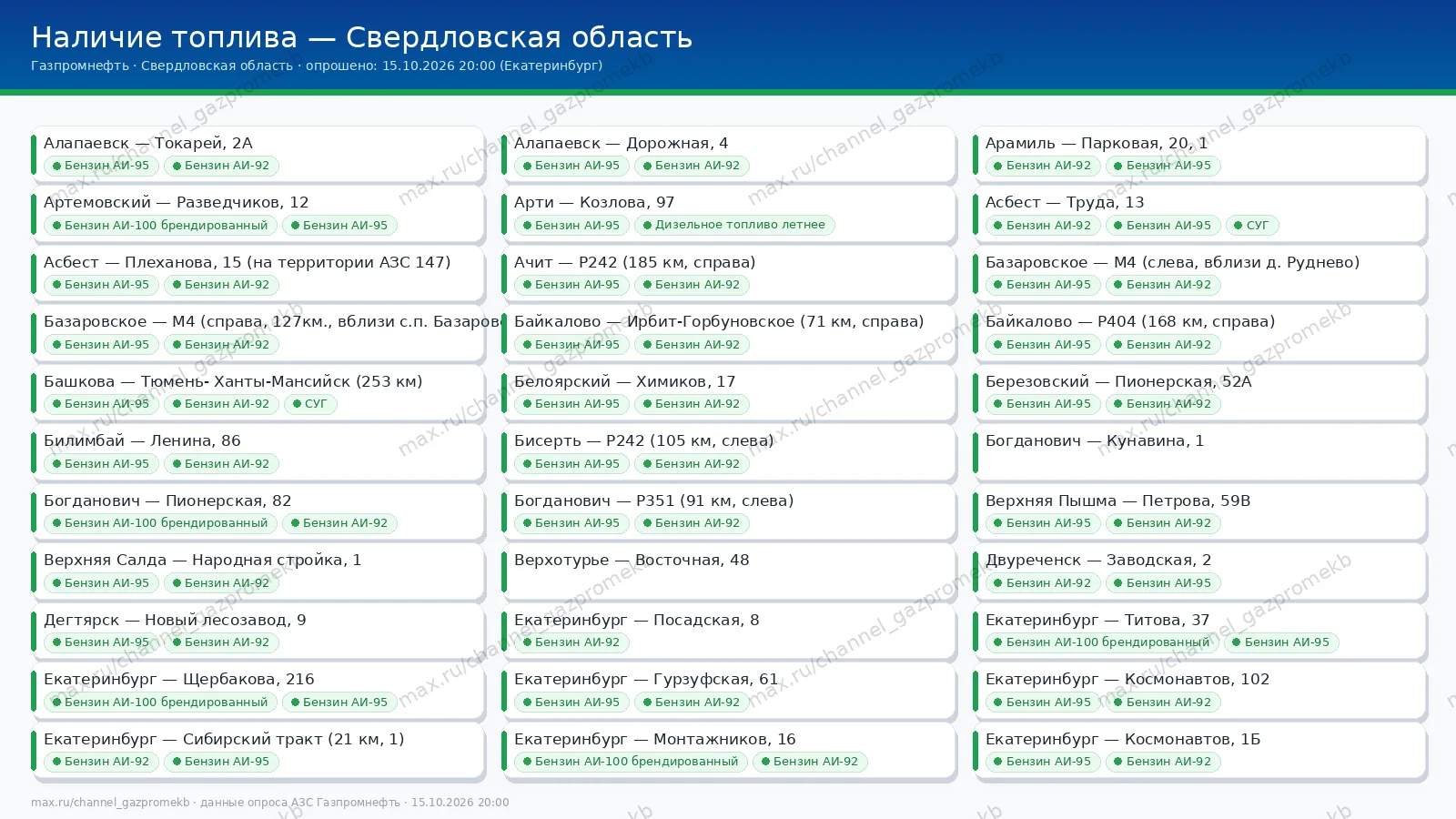Image resolution: width=1456 pixels, height=819 pixels.
Task: Select the Алапаевск — Токарей, 2А station title
Action: point(148,143)
